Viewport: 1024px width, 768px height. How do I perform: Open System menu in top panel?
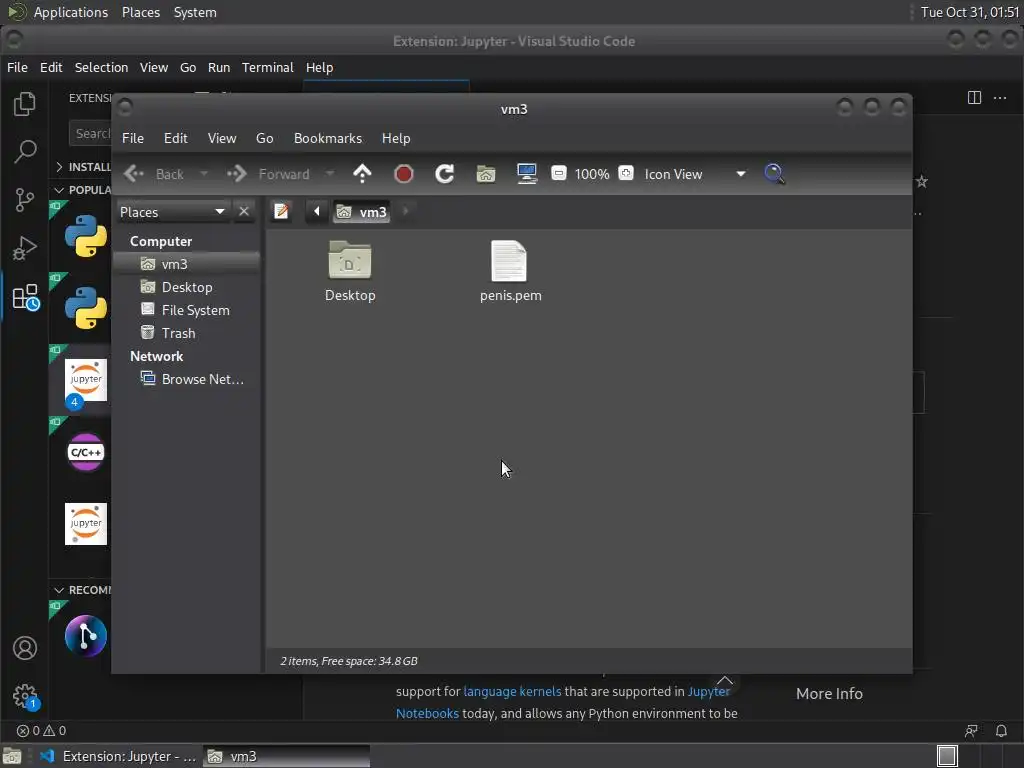[195, 12]
